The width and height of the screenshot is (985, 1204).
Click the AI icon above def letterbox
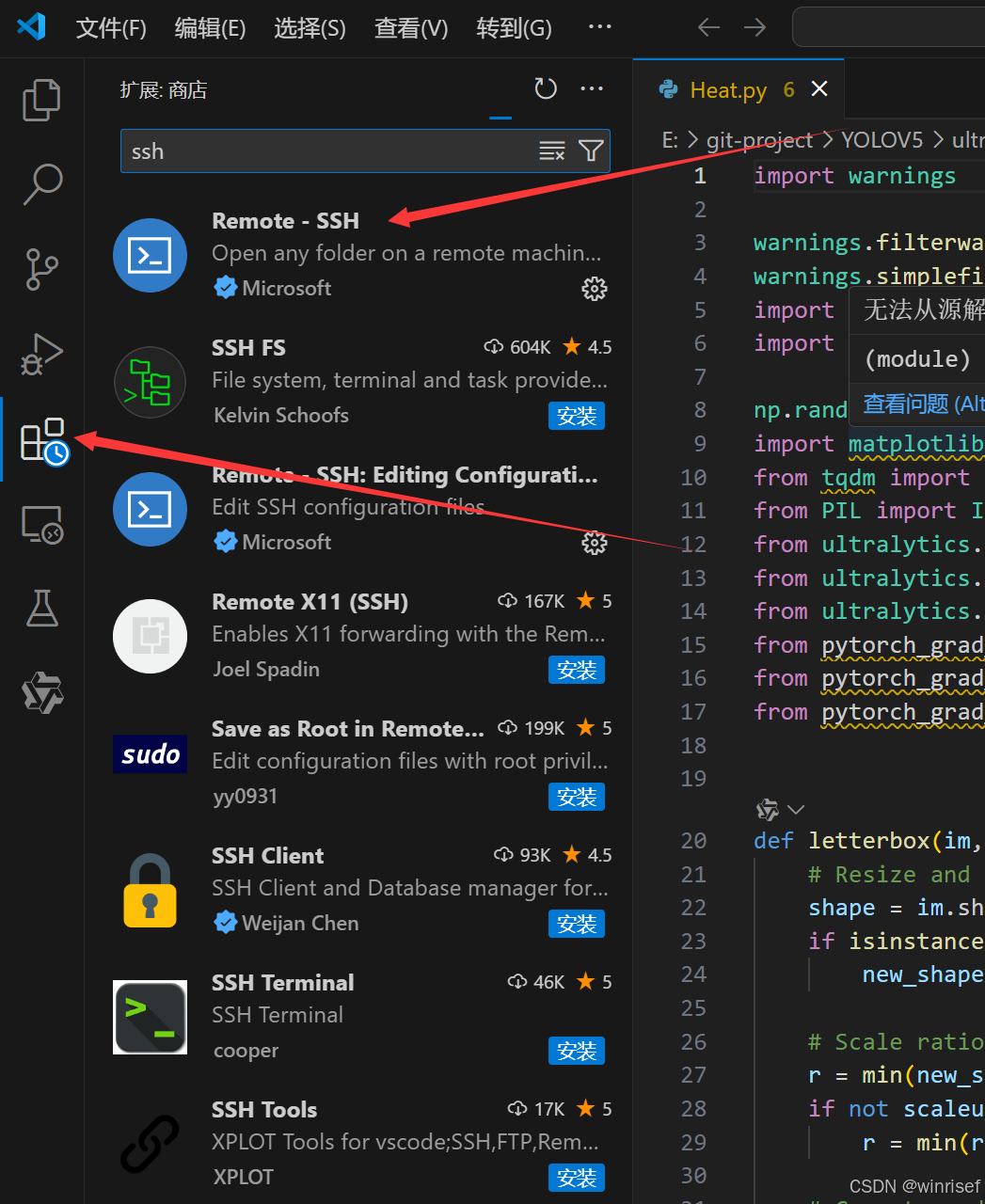pos(768,809)
